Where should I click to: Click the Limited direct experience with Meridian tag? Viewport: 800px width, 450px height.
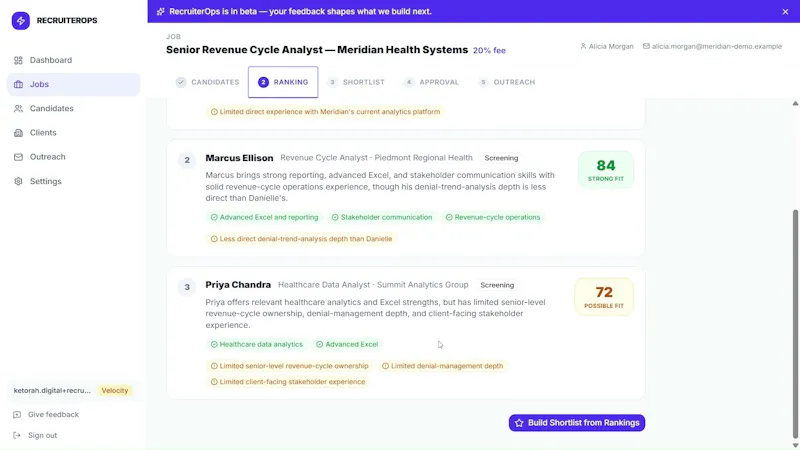(x=325, y=112)
